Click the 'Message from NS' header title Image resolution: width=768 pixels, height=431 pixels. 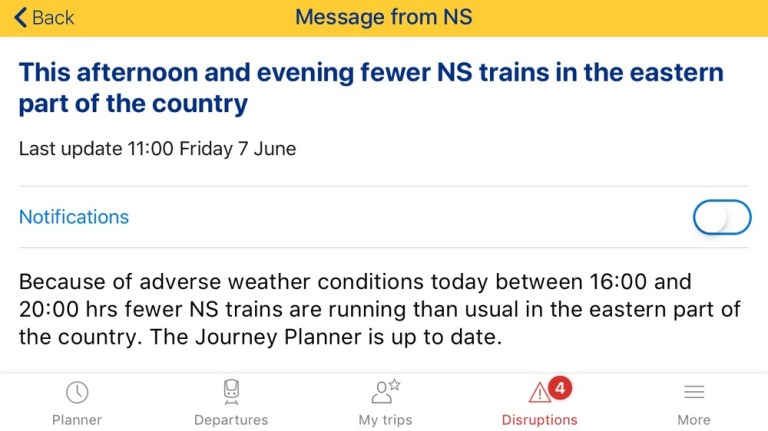(384, 18)
